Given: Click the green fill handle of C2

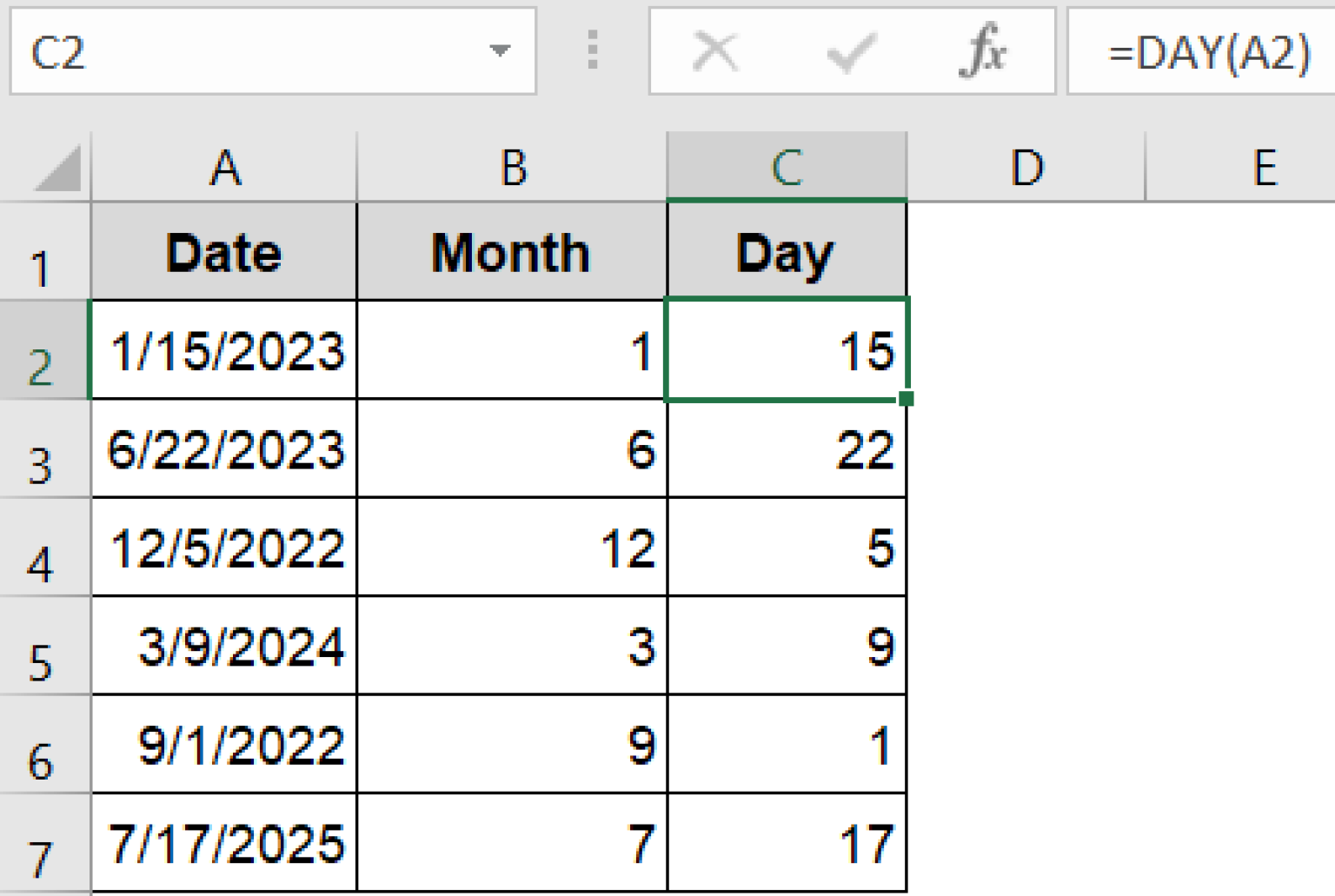Looking at the screenshot, I should click(x=906, y=398).
